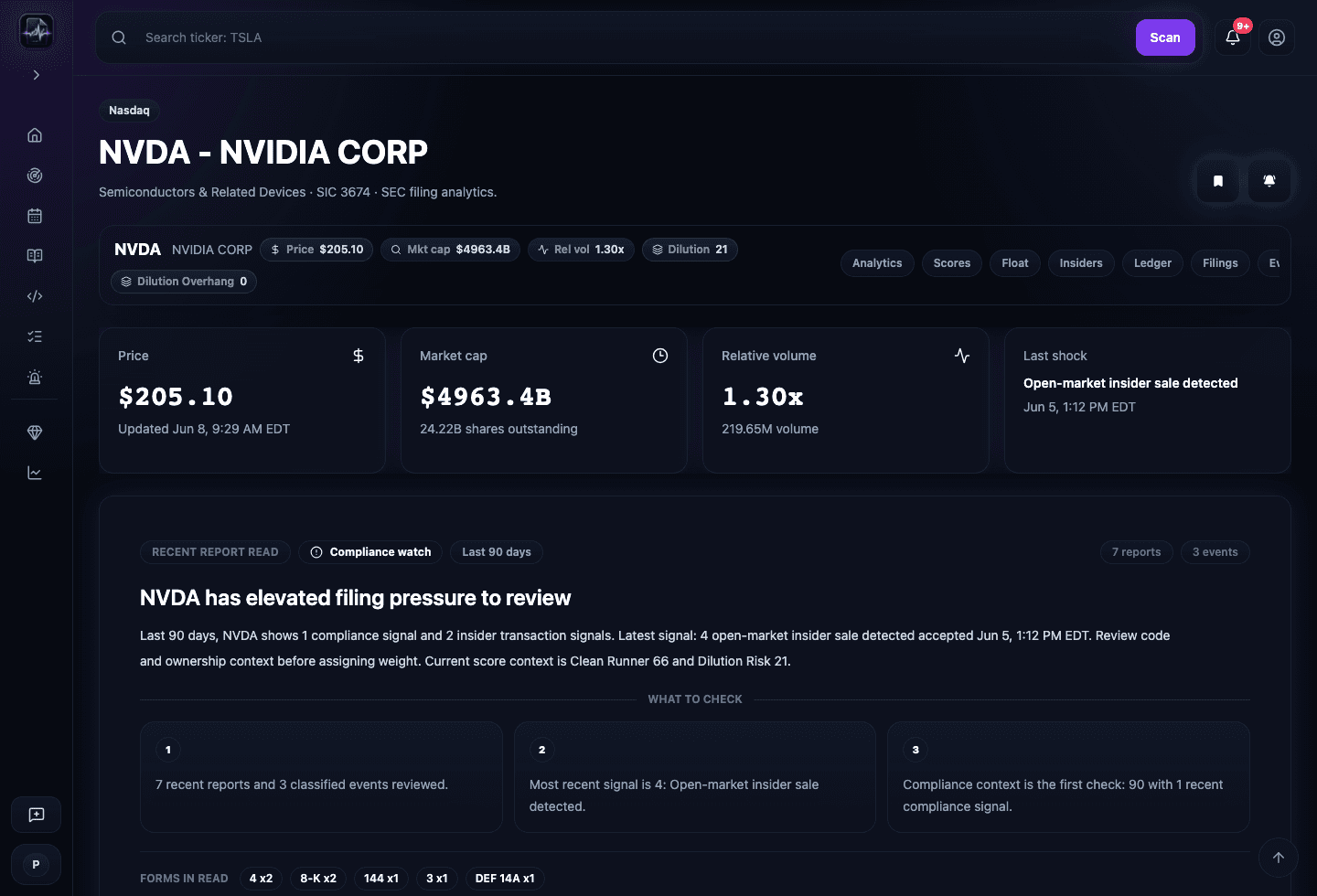Focus the ticker search field

click(631, 37)
